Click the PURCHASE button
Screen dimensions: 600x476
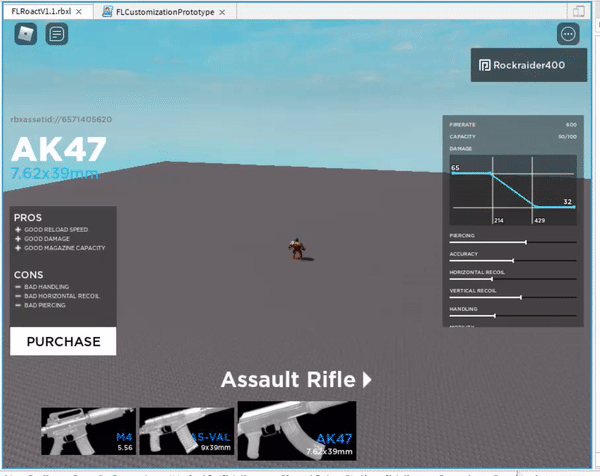click(x=63, y=341)
